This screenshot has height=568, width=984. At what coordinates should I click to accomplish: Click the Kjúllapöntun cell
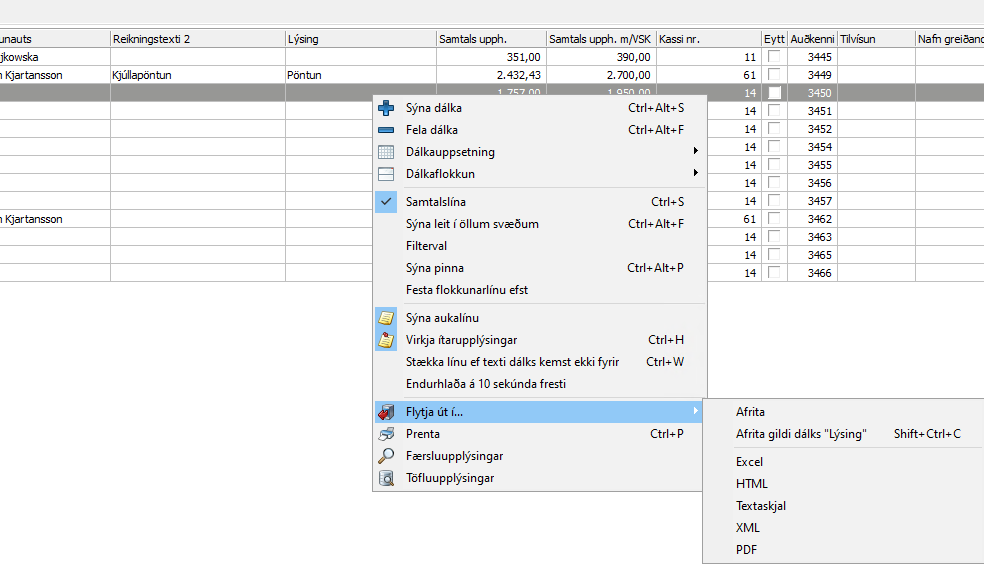(x=152, y=75)
